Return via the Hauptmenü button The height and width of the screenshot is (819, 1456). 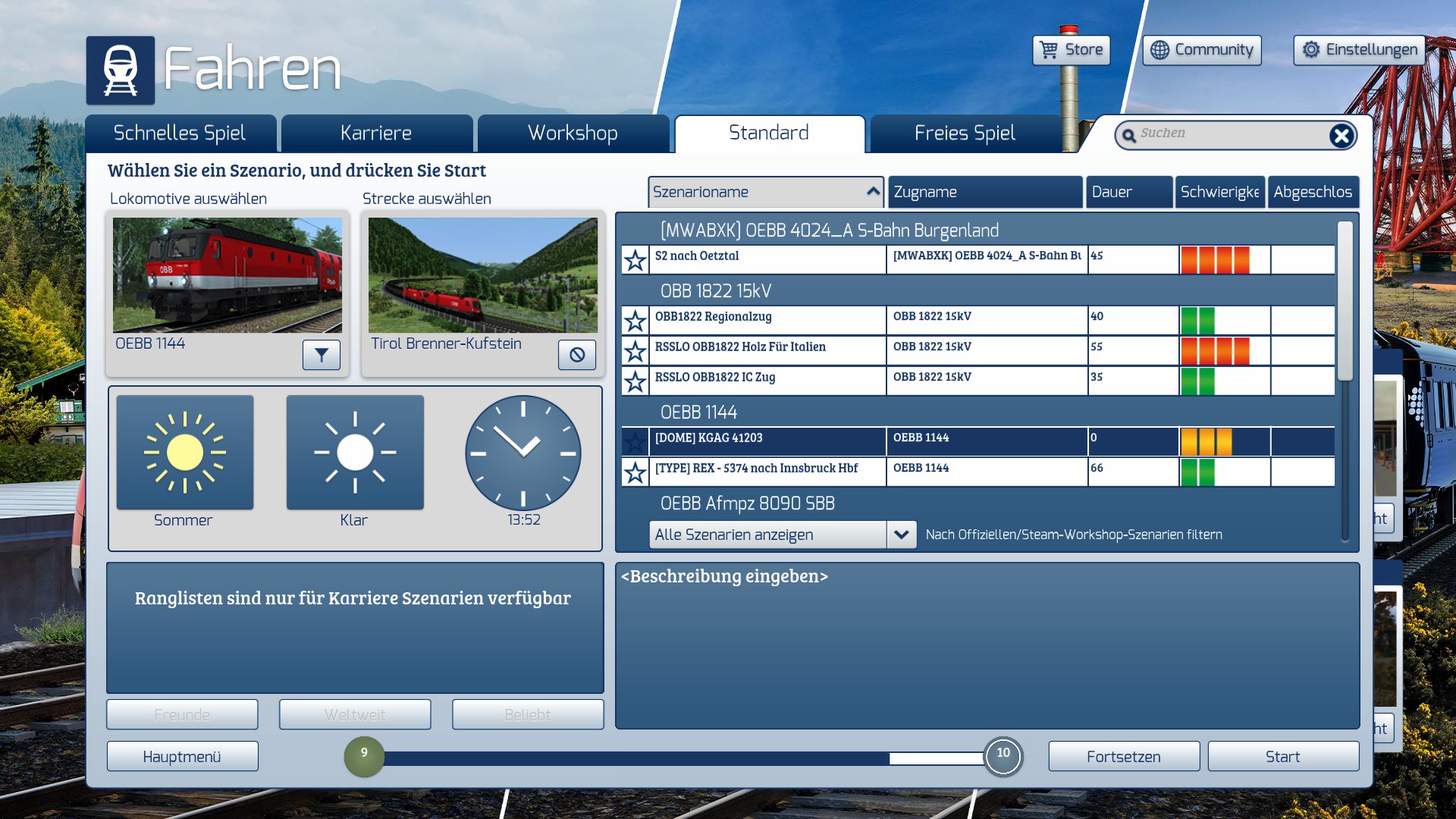(x=182, y=757)
